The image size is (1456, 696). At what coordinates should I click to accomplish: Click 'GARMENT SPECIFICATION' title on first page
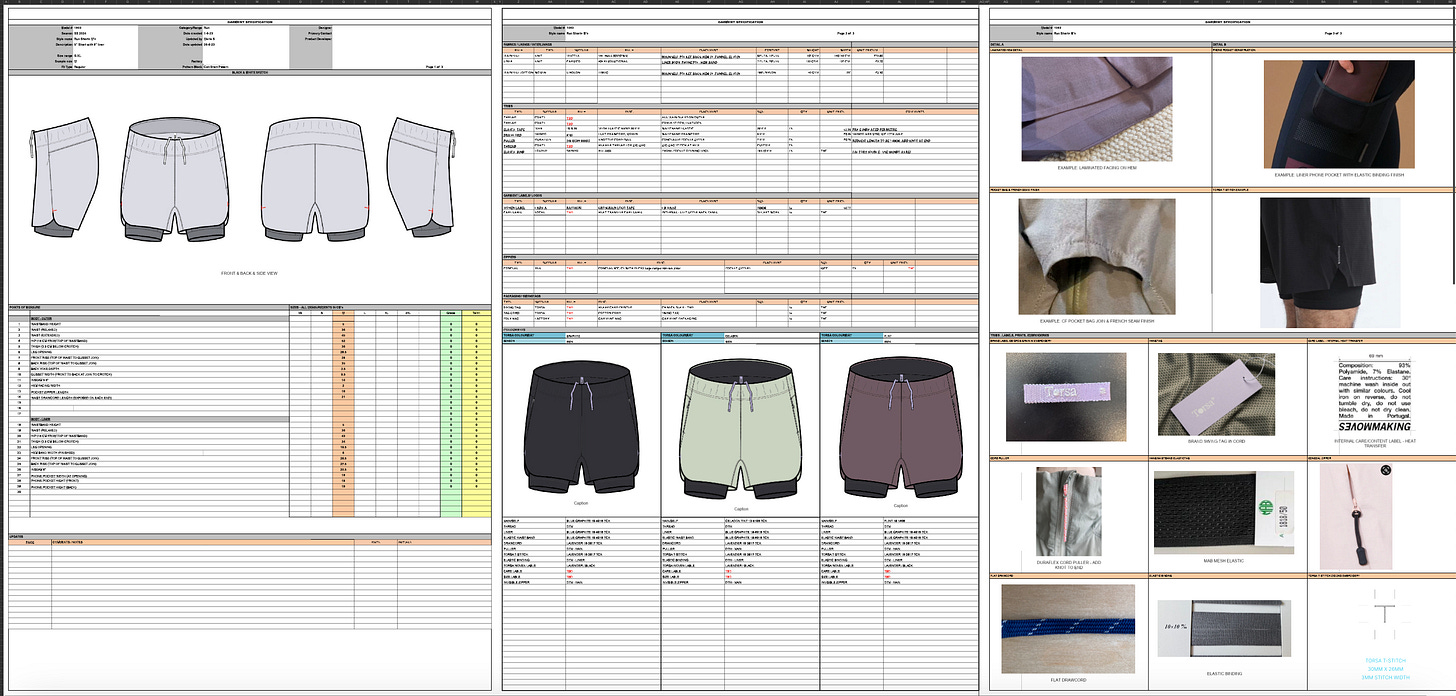coord(250,20)
